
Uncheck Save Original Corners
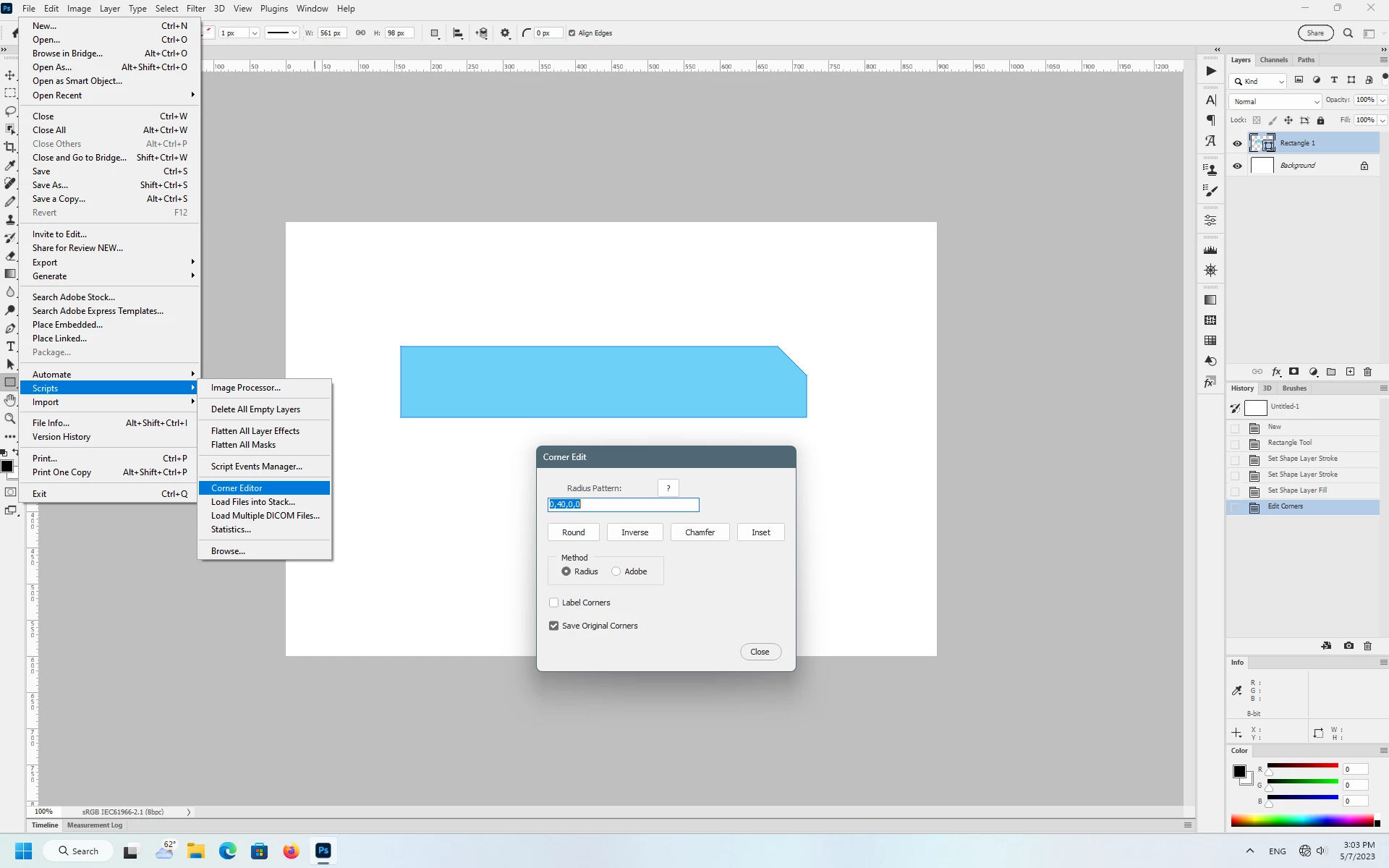tap(554, 626)
